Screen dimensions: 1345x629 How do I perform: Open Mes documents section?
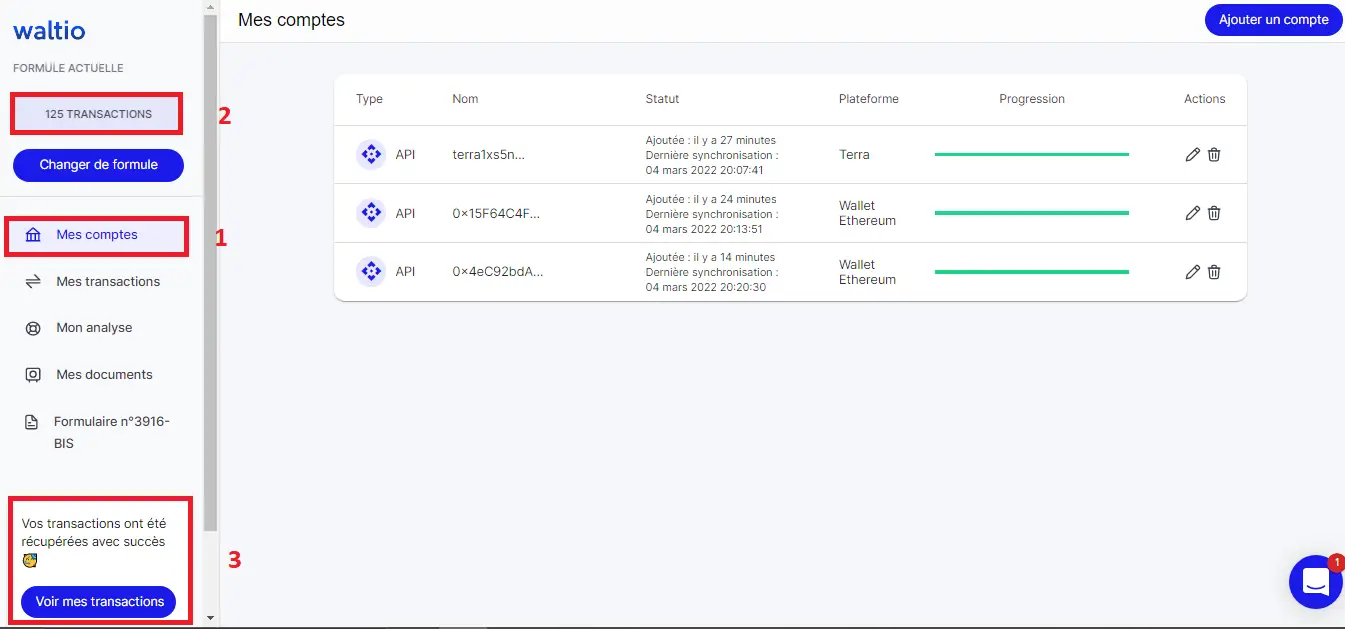104,375
